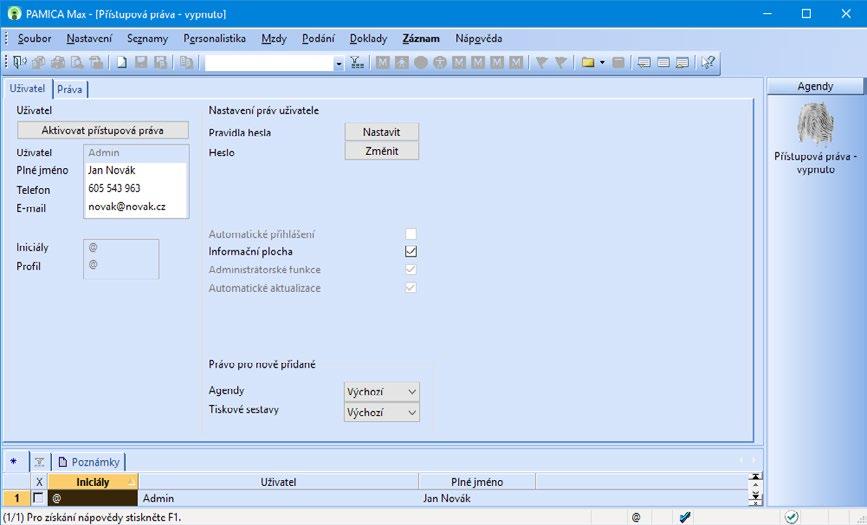867x525 pixels.
Task: Click the filter tab icon next to Poznámky
Action: [40, 461]
